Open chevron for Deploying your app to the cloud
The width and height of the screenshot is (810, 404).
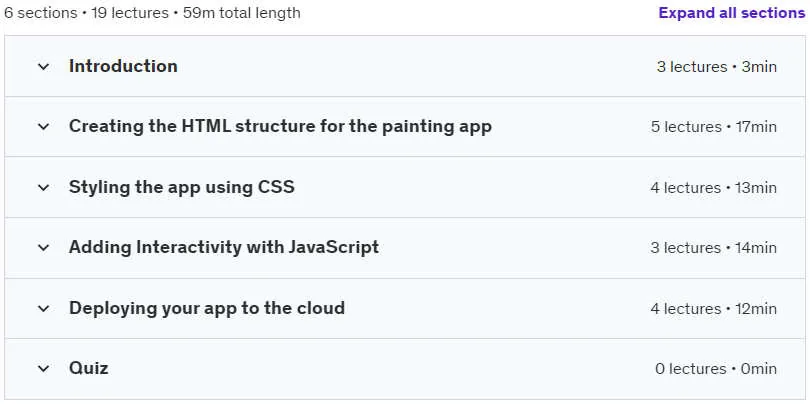43,308
